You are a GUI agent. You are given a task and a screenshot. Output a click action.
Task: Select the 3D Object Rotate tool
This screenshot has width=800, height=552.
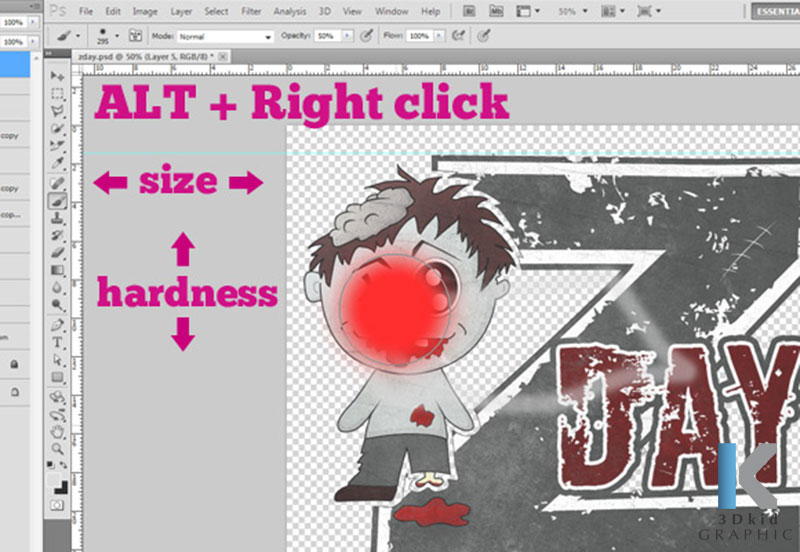57,397
